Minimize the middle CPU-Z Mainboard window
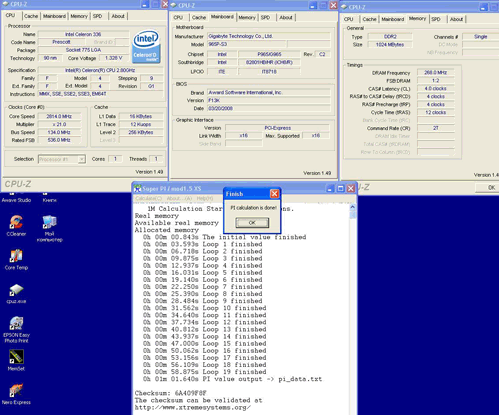 [x=313, y=5]
